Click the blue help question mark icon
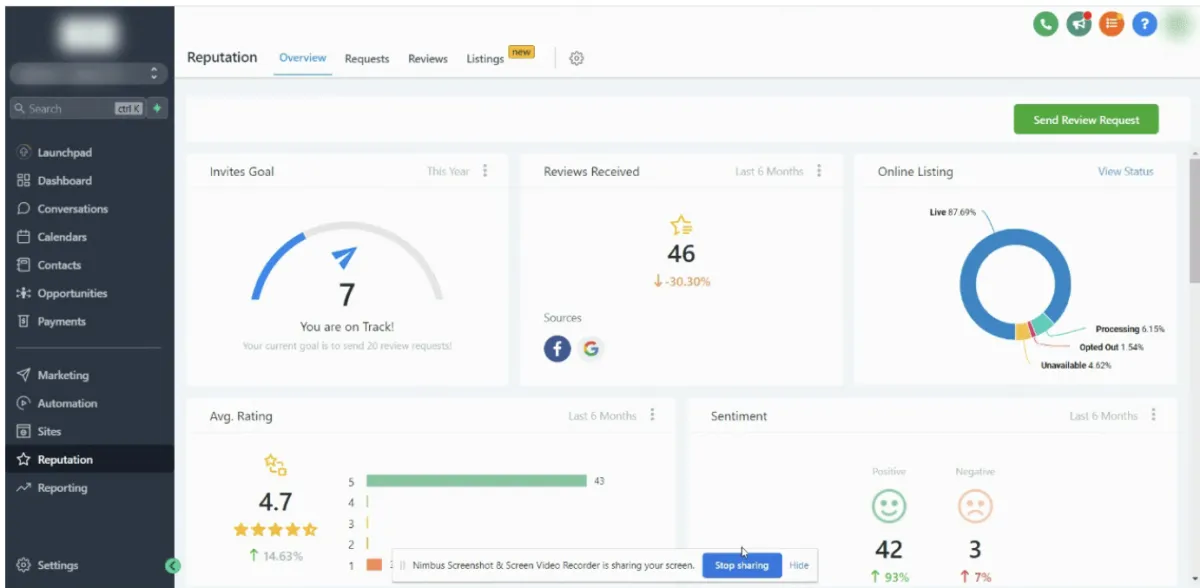 (1144, 24)
